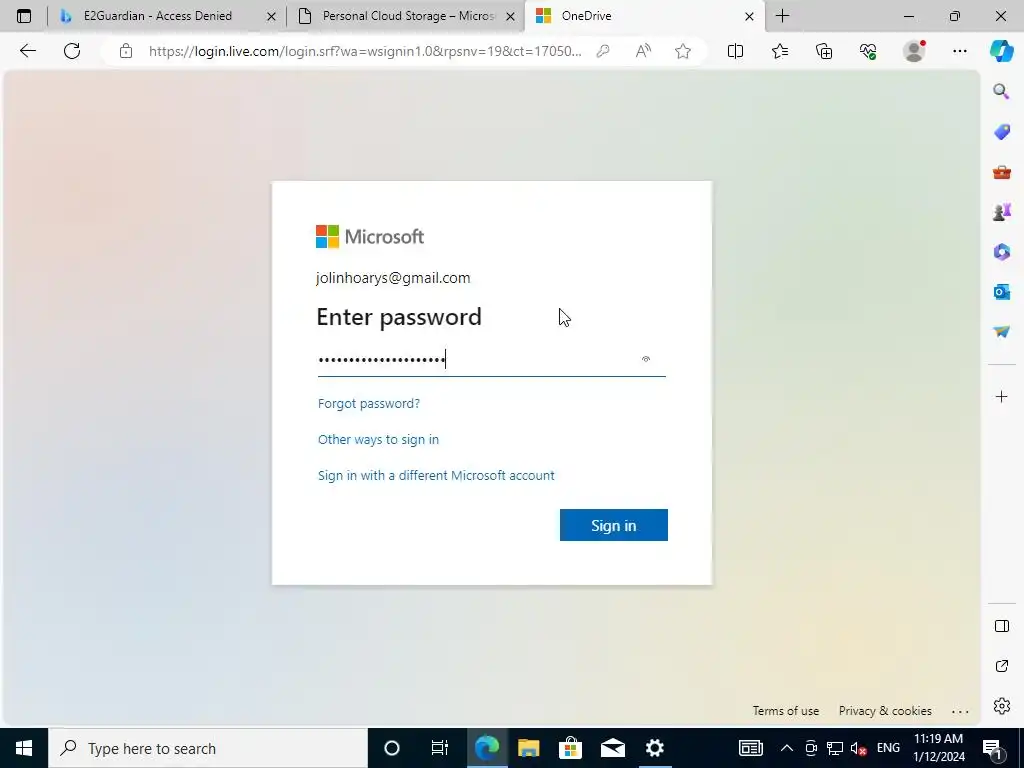
Task: Open Settings app from taskbar
Action: pyautogui.click(x=654, y=748)
